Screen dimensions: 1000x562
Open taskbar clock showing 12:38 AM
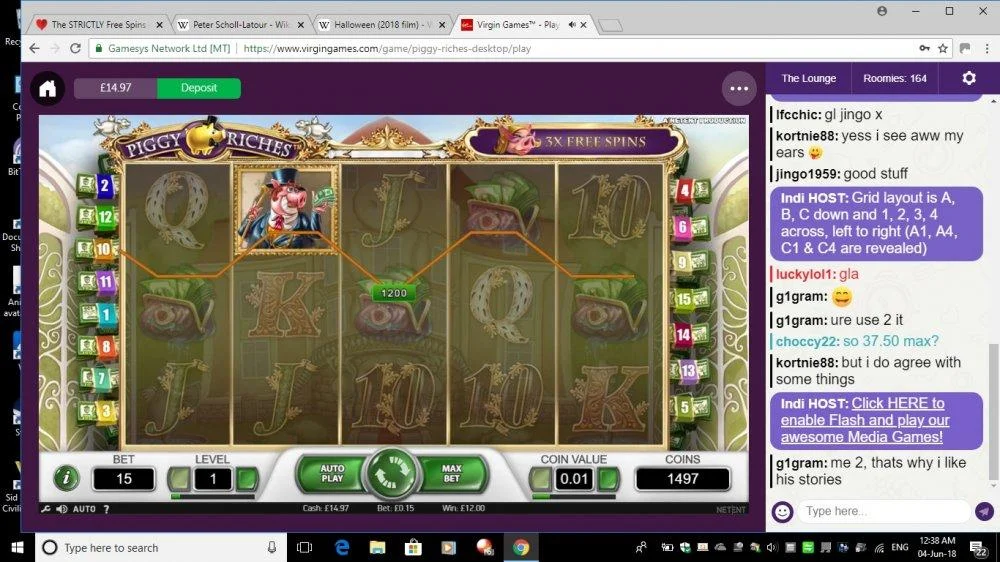[x=937, y=547]
